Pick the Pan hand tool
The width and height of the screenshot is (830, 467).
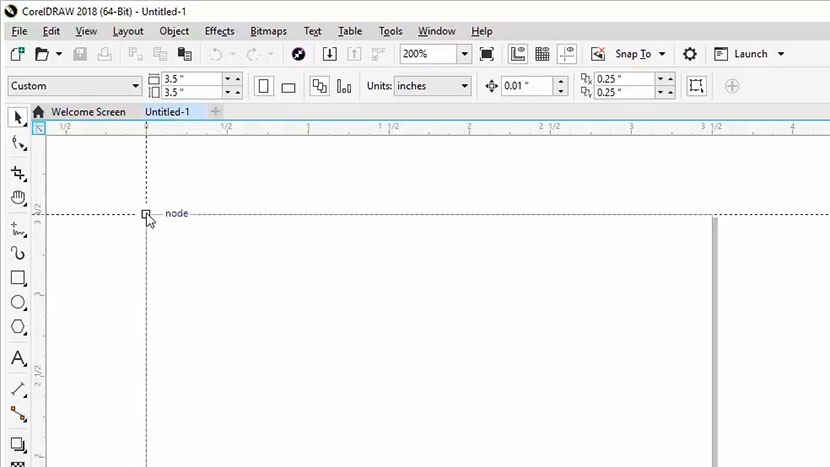click(x=18, y=198)
